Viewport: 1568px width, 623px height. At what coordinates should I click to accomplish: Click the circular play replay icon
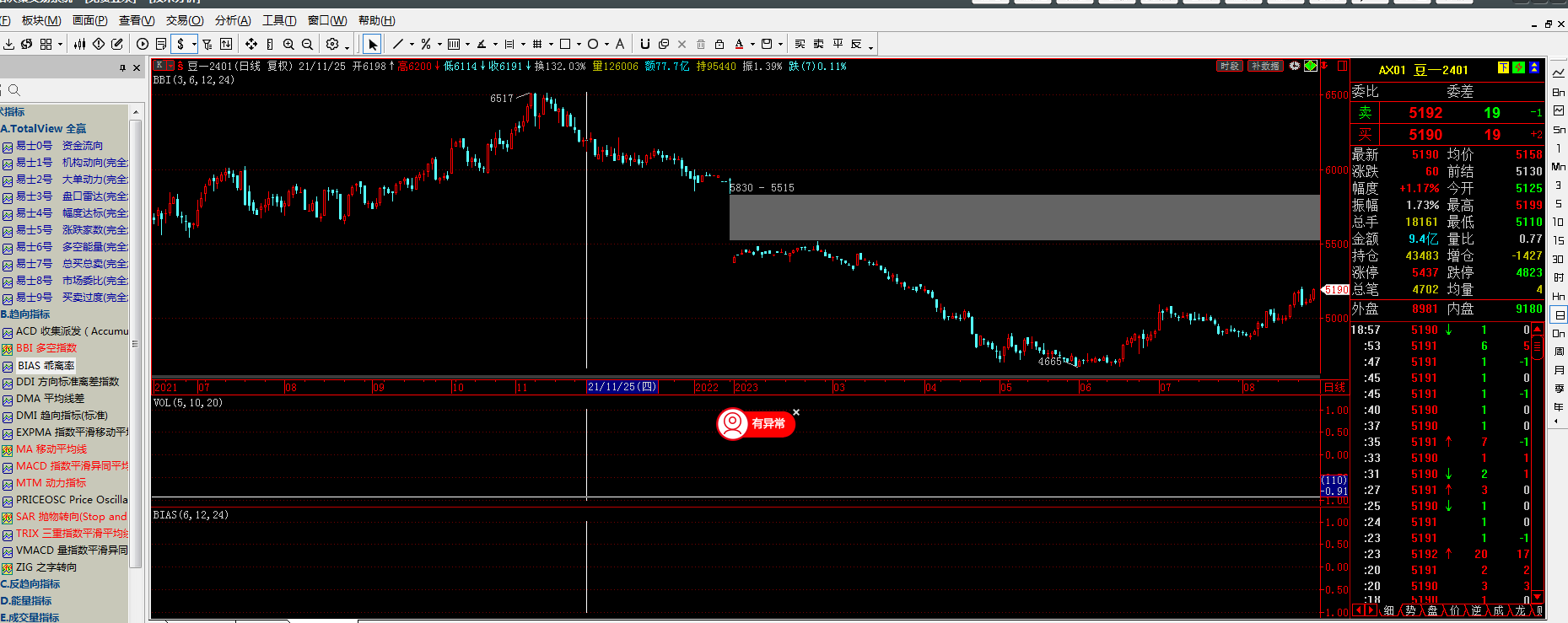click(x=143, y=44)
